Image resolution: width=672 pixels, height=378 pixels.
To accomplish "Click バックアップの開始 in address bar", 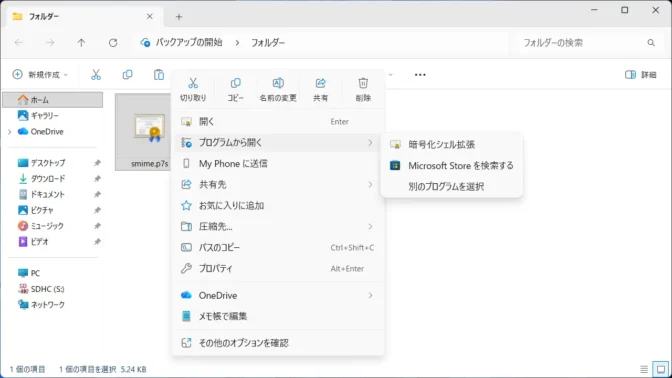I will click(x=189, y=43).
